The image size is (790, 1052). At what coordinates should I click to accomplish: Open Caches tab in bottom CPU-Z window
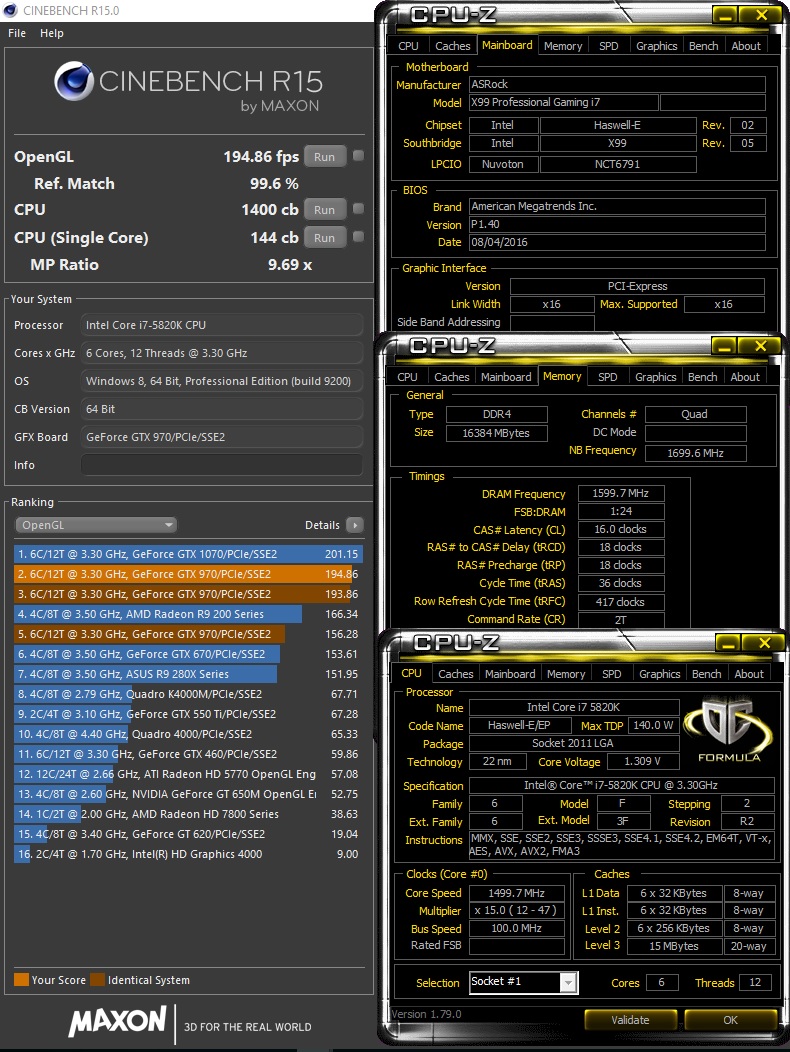click(x=456, y=674)
